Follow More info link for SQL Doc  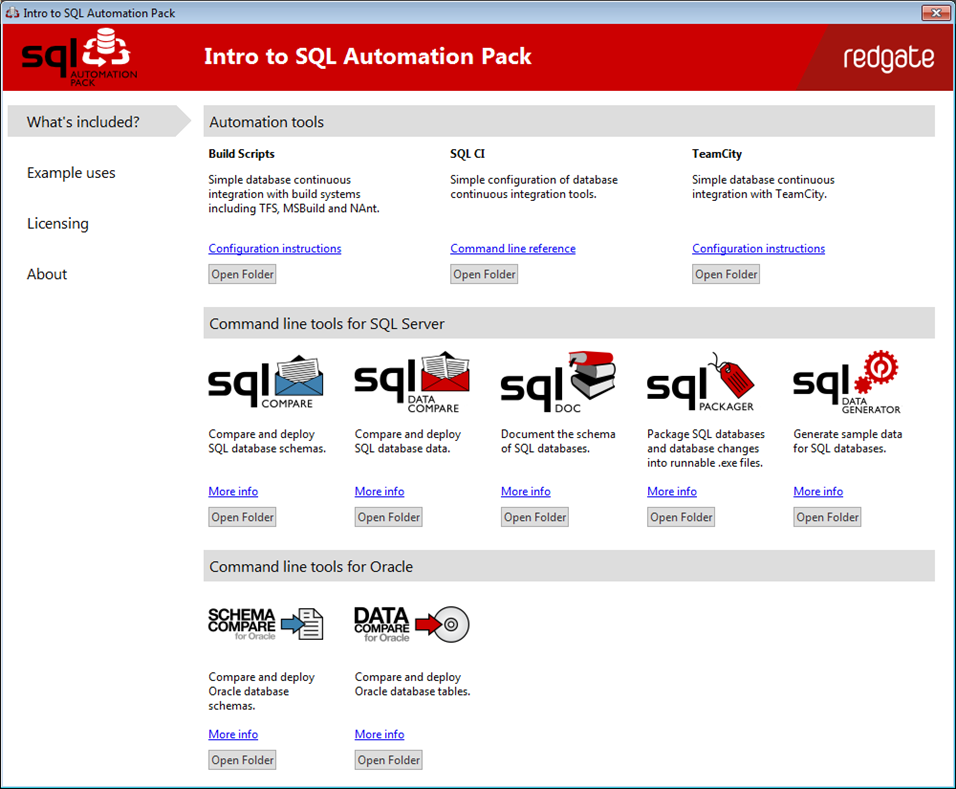(x=526, y=492)
